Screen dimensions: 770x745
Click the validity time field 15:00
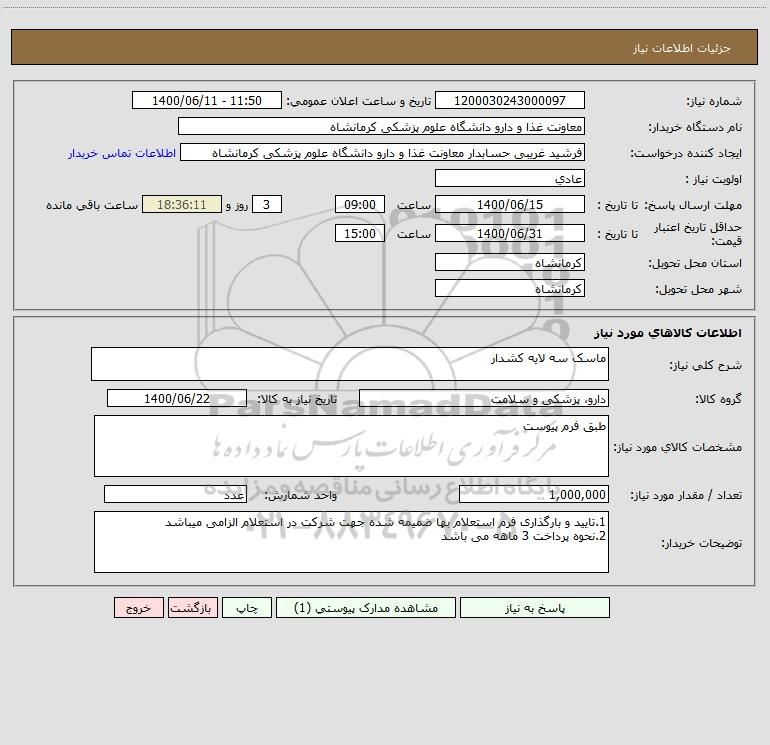(x=359, y=233)
